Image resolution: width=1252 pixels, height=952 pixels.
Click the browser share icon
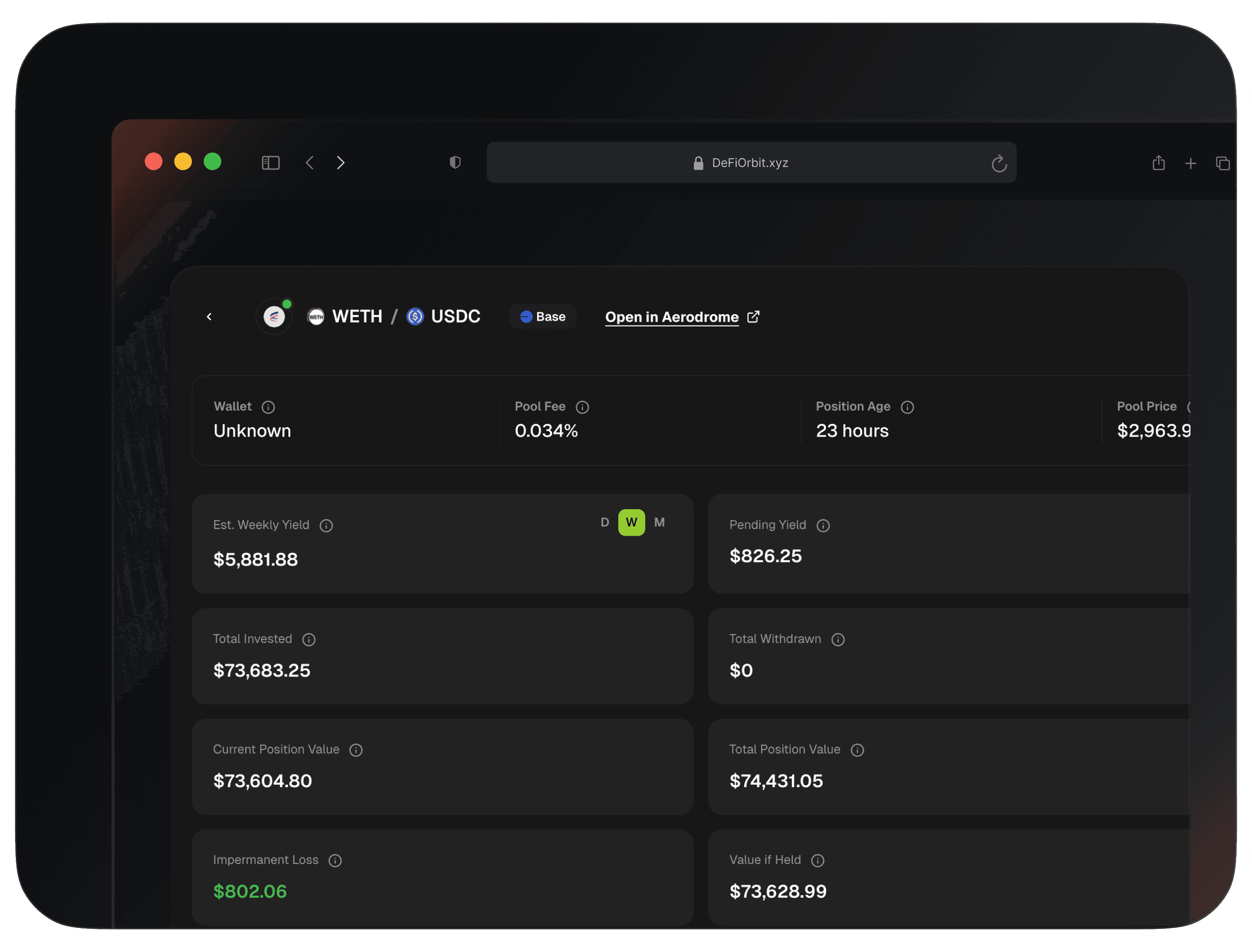[x=1159, y=163]
